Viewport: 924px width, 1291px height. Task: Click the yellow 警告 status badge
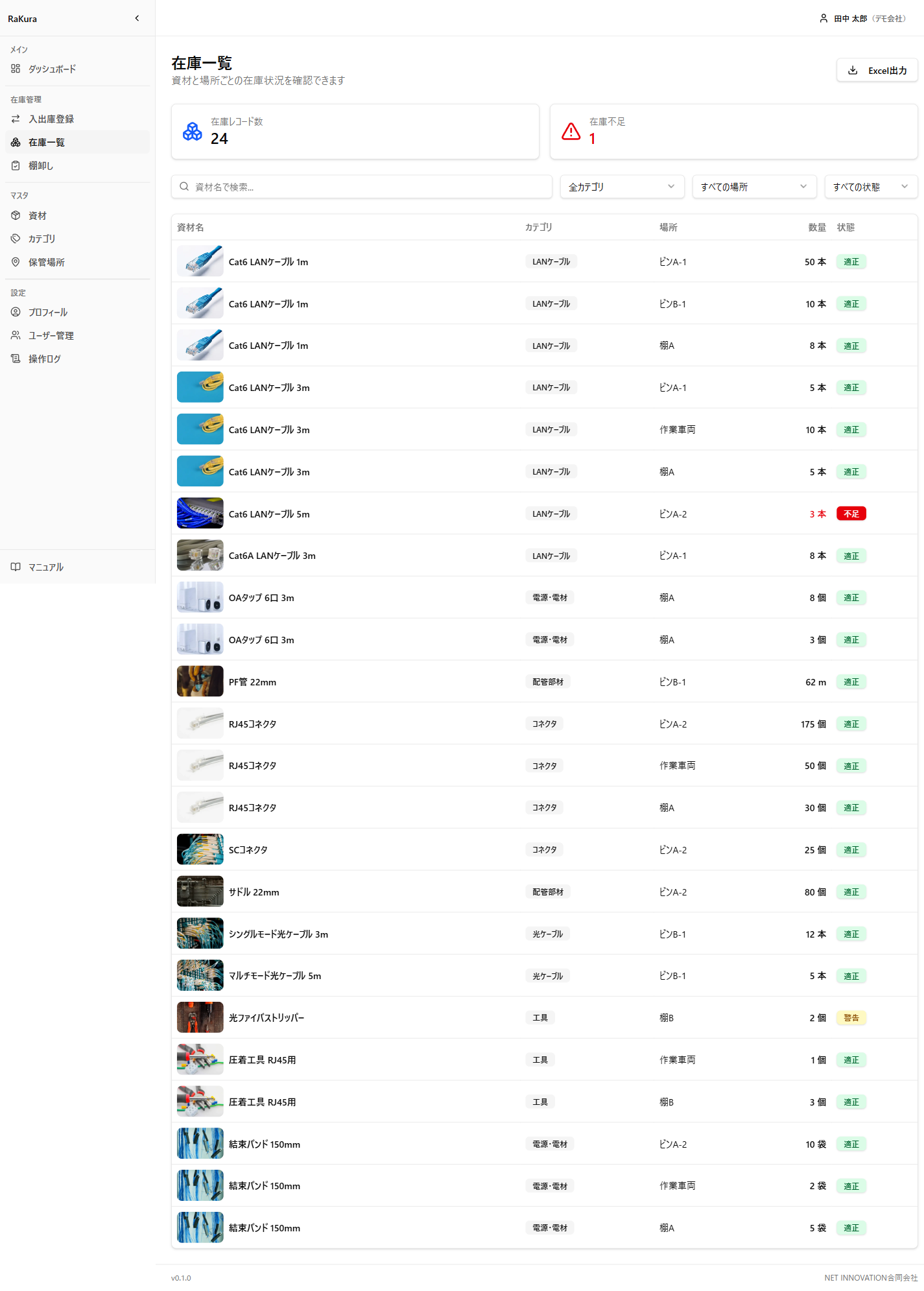[851, 1017]
